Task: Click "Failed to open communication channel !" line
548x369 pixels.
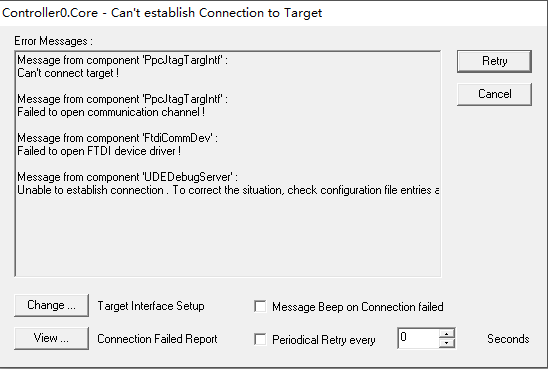Action: (111, 112)
